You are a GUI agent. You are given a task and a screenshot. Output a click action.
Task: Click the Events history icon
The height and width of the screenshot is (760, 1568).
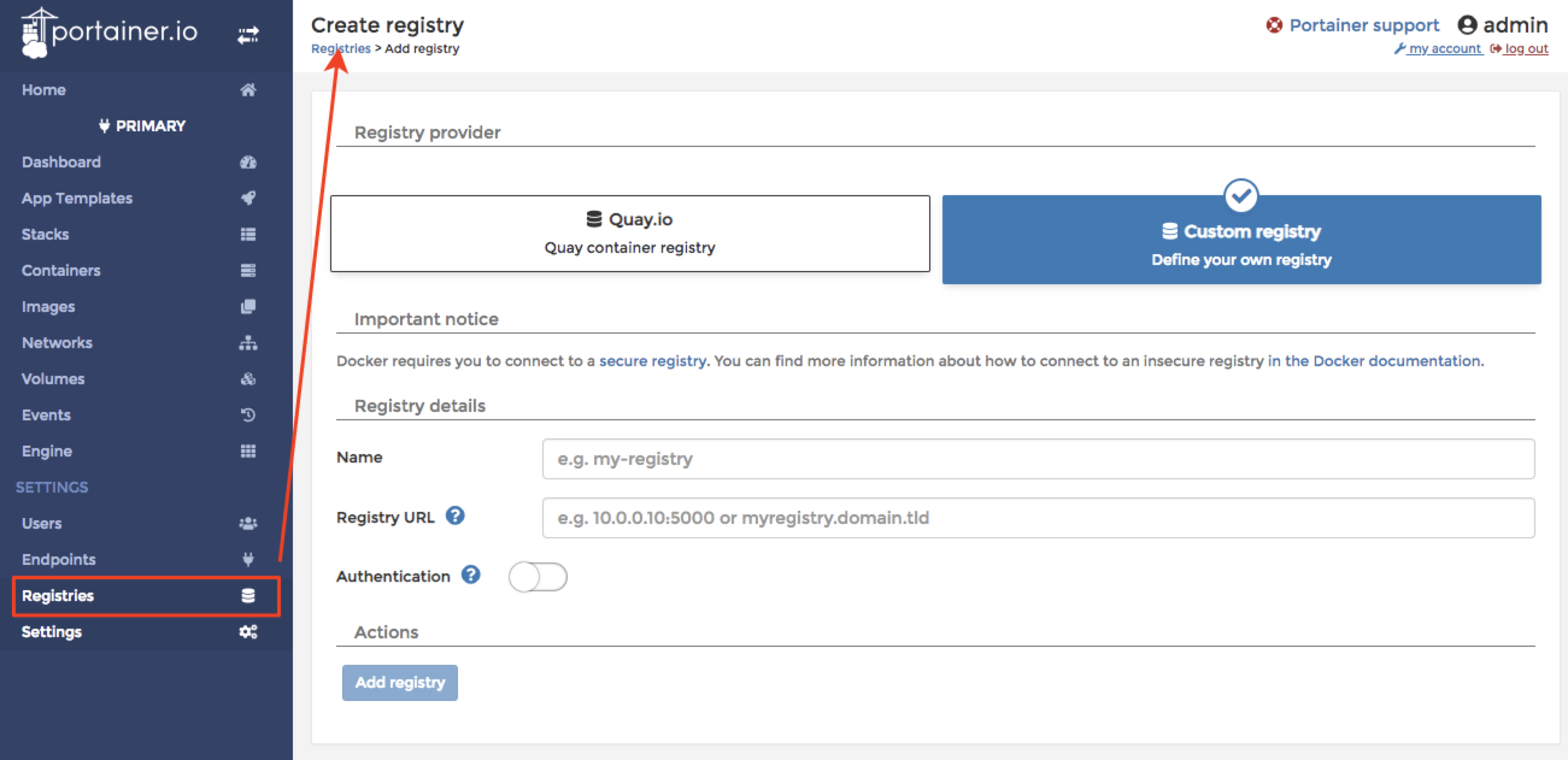[x=248, y=415]
